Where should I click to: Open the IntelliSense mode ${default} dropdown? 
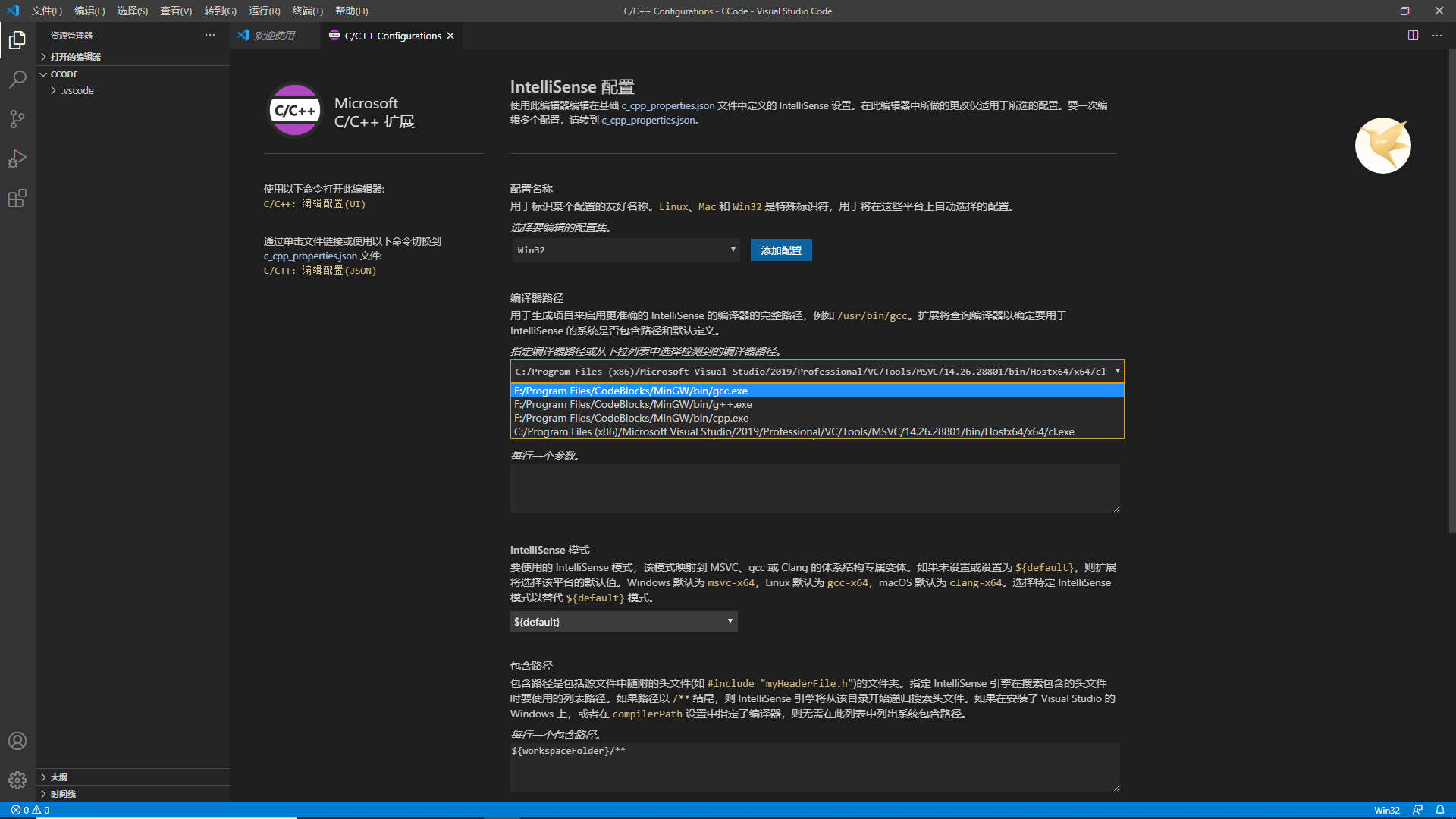[x=623, y=622]
